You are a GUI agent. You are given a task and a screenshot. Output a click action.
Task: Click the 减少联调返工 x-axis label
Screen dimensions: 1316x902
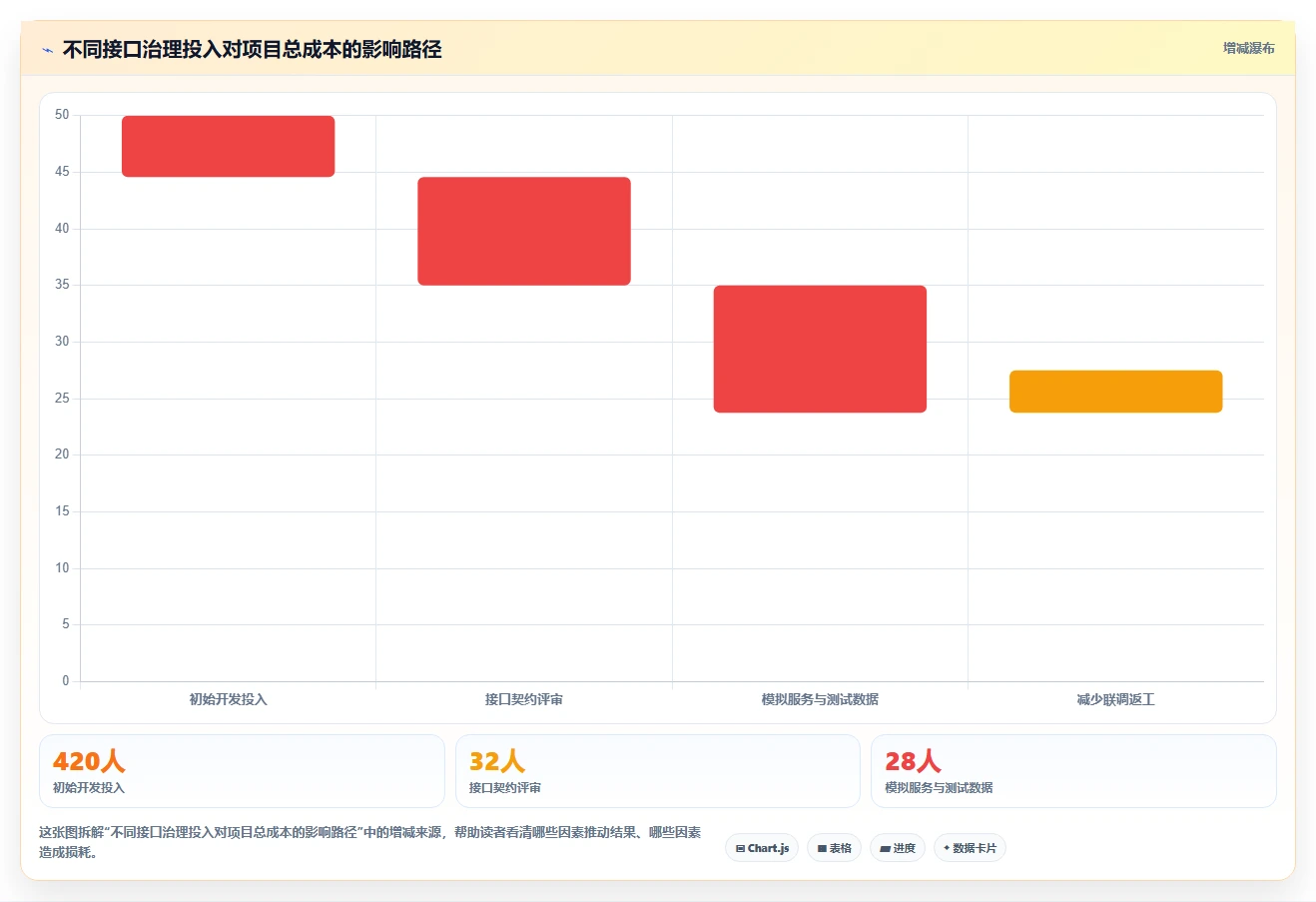click(1115, 699)
